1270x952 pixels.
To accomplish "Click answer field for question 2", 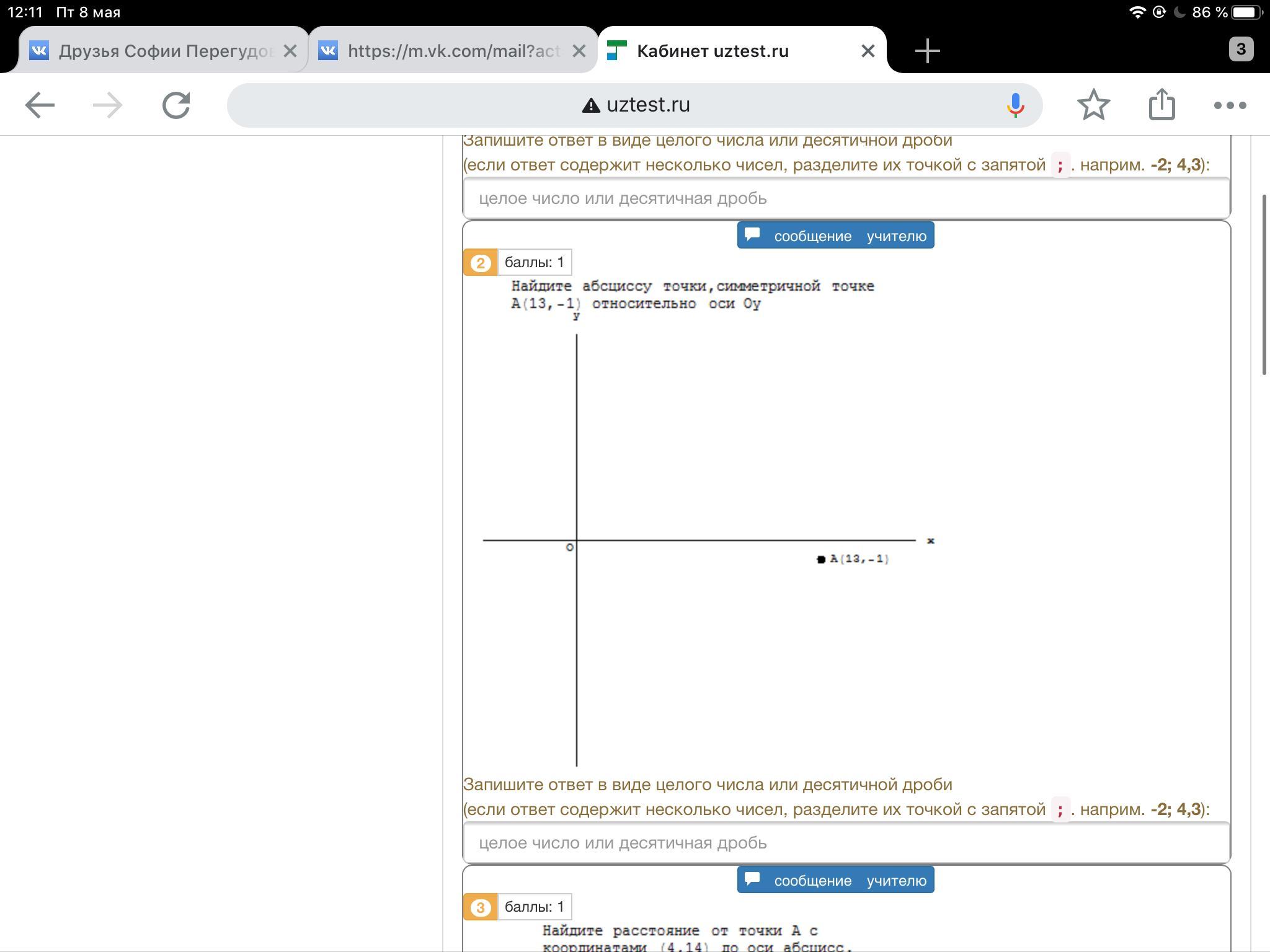I will [846, 843].
